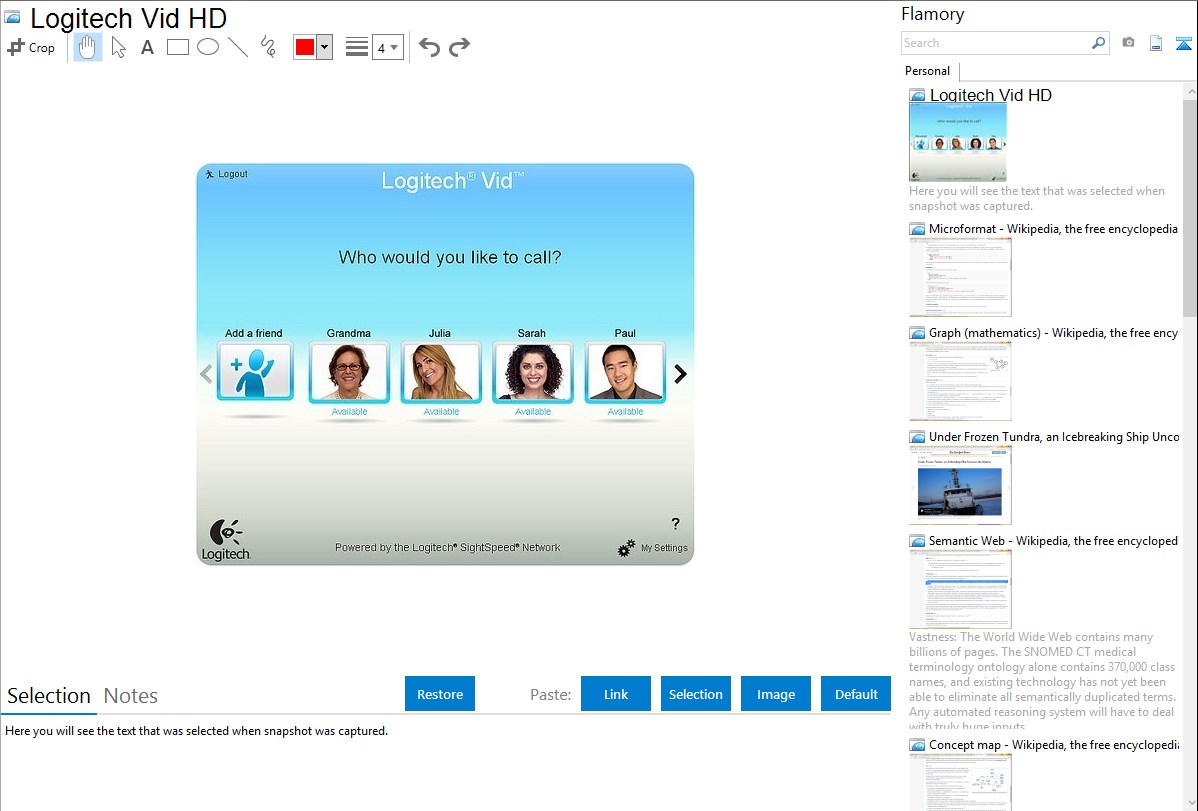Select Grandma's contact photo
Screen dimensions: 1198x811
pyautogui.click(x=349, y=371)
